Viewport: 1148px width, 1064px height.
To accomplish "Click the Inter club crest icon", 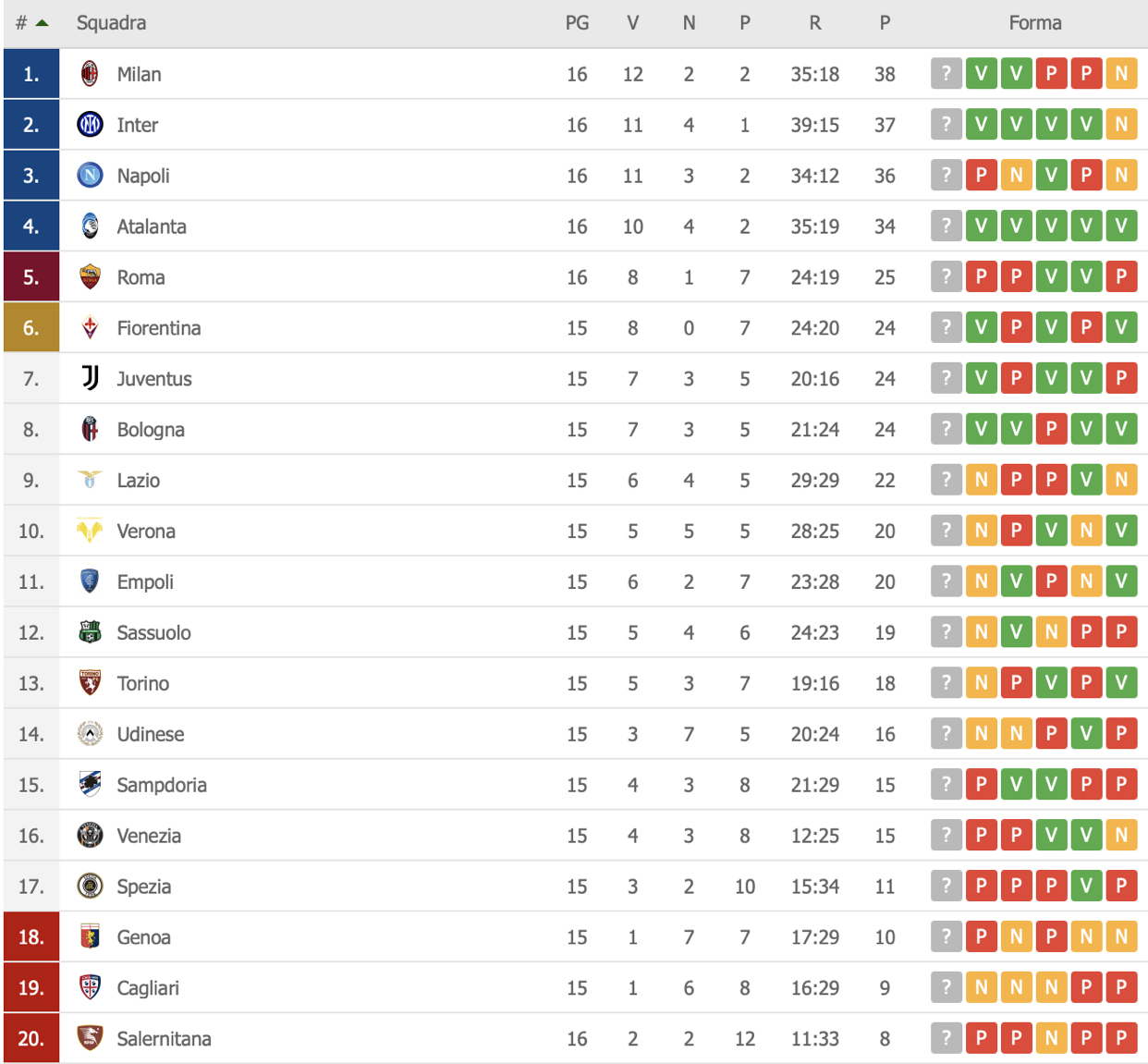I will click(90, 125).
